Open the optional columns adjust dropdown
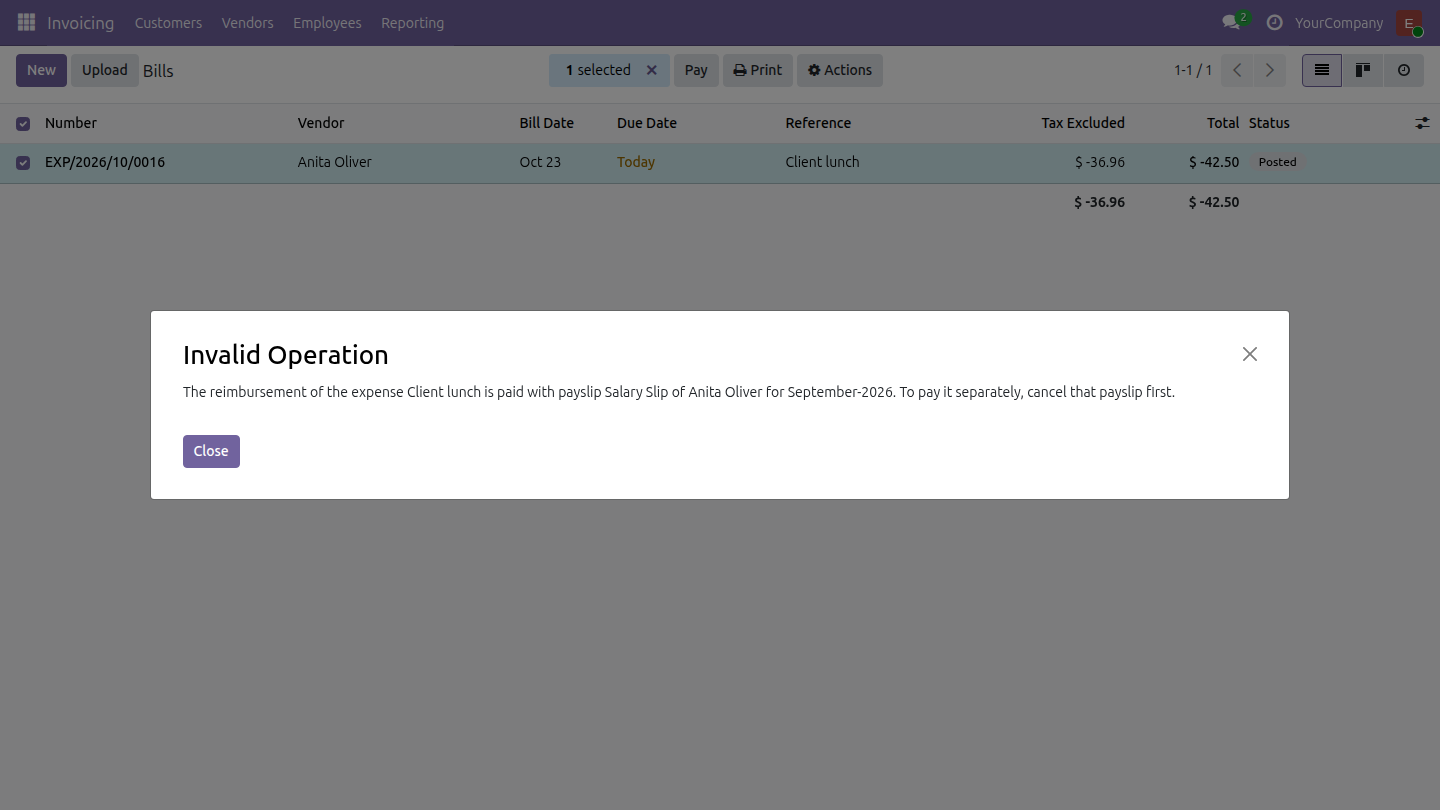This screenshot has height=810, width=1440. [x=1422, y=123]
